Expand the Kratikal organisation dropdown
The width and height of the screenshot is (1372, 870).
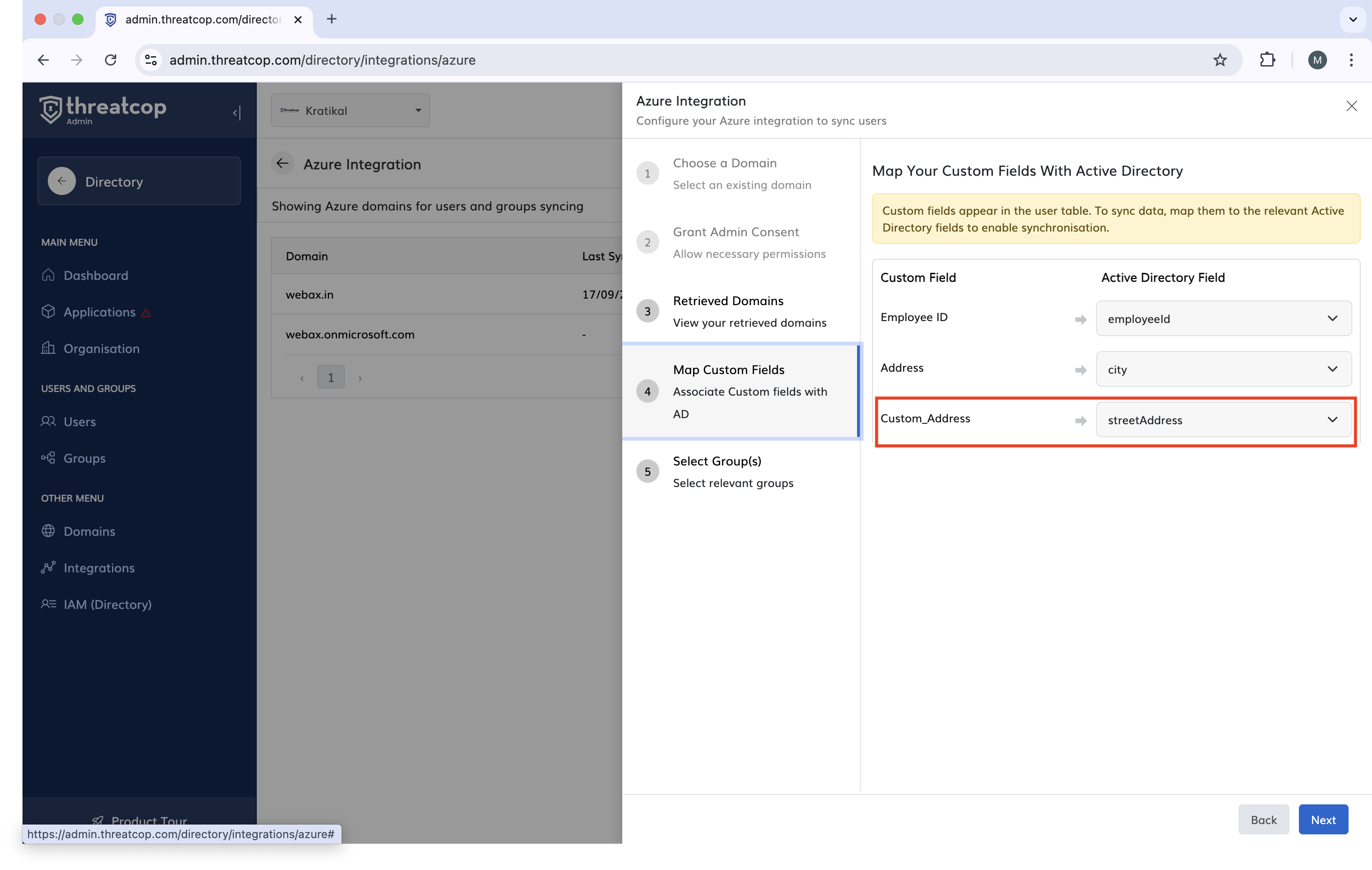click(x=350, y=111)
